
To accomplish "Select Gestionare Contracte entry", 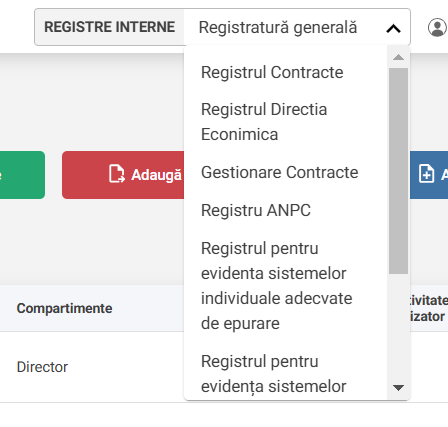I will 279,172.
